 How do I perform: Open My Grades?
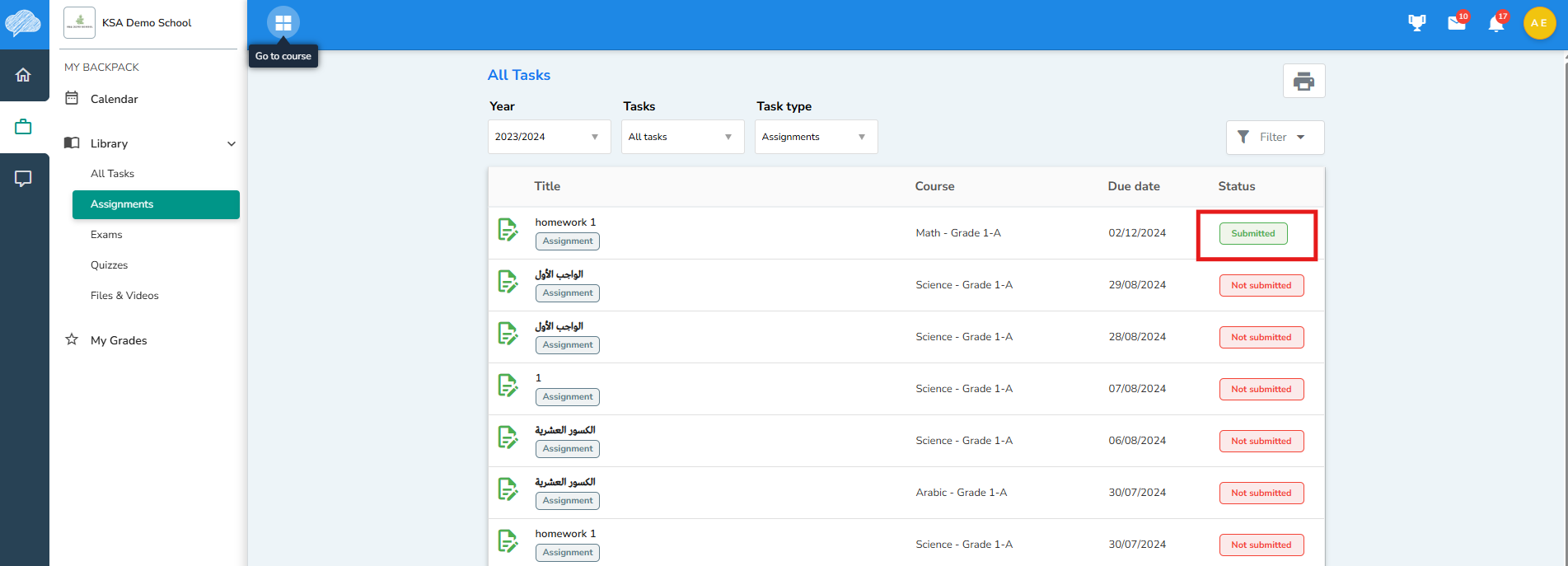tap(119, 340)
